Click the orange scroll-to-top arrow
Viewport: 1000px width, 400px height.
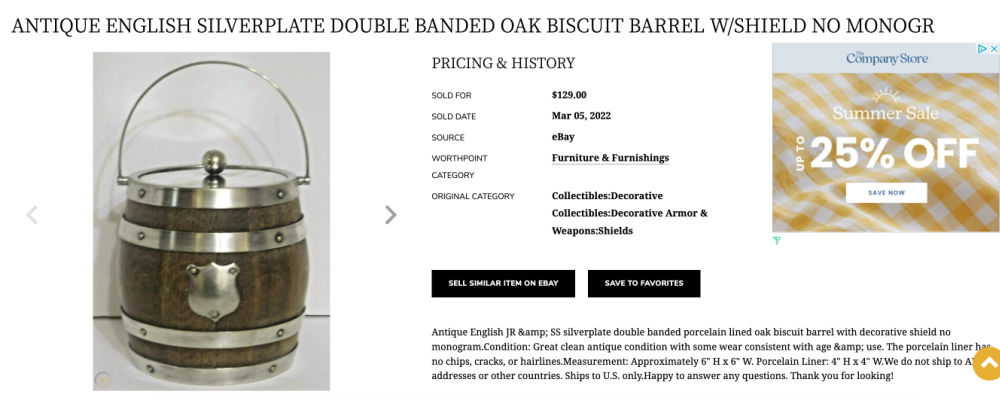[x=987, y=363]
